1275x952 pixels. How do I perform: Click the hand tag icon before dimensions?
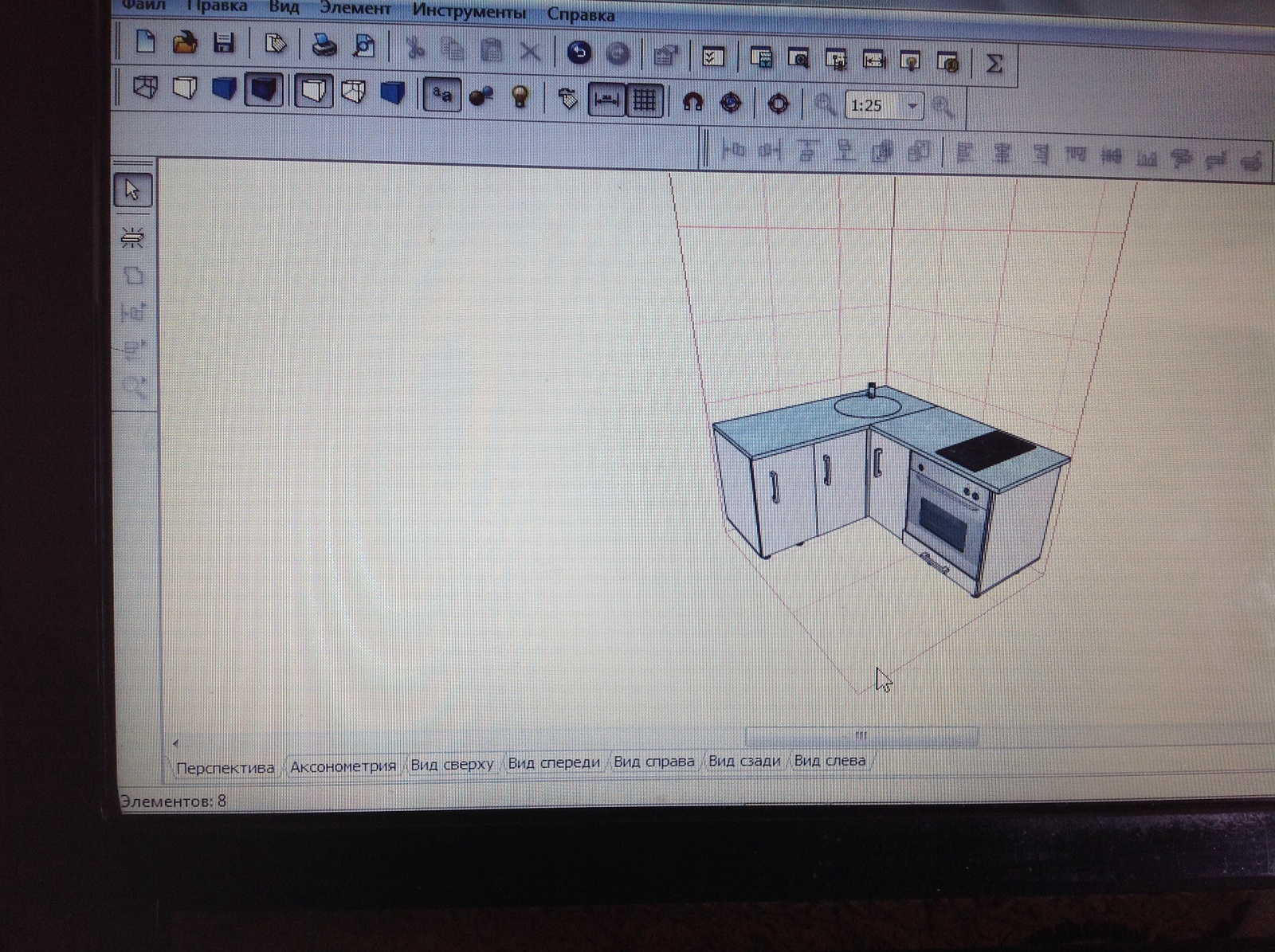click(567, 99)
